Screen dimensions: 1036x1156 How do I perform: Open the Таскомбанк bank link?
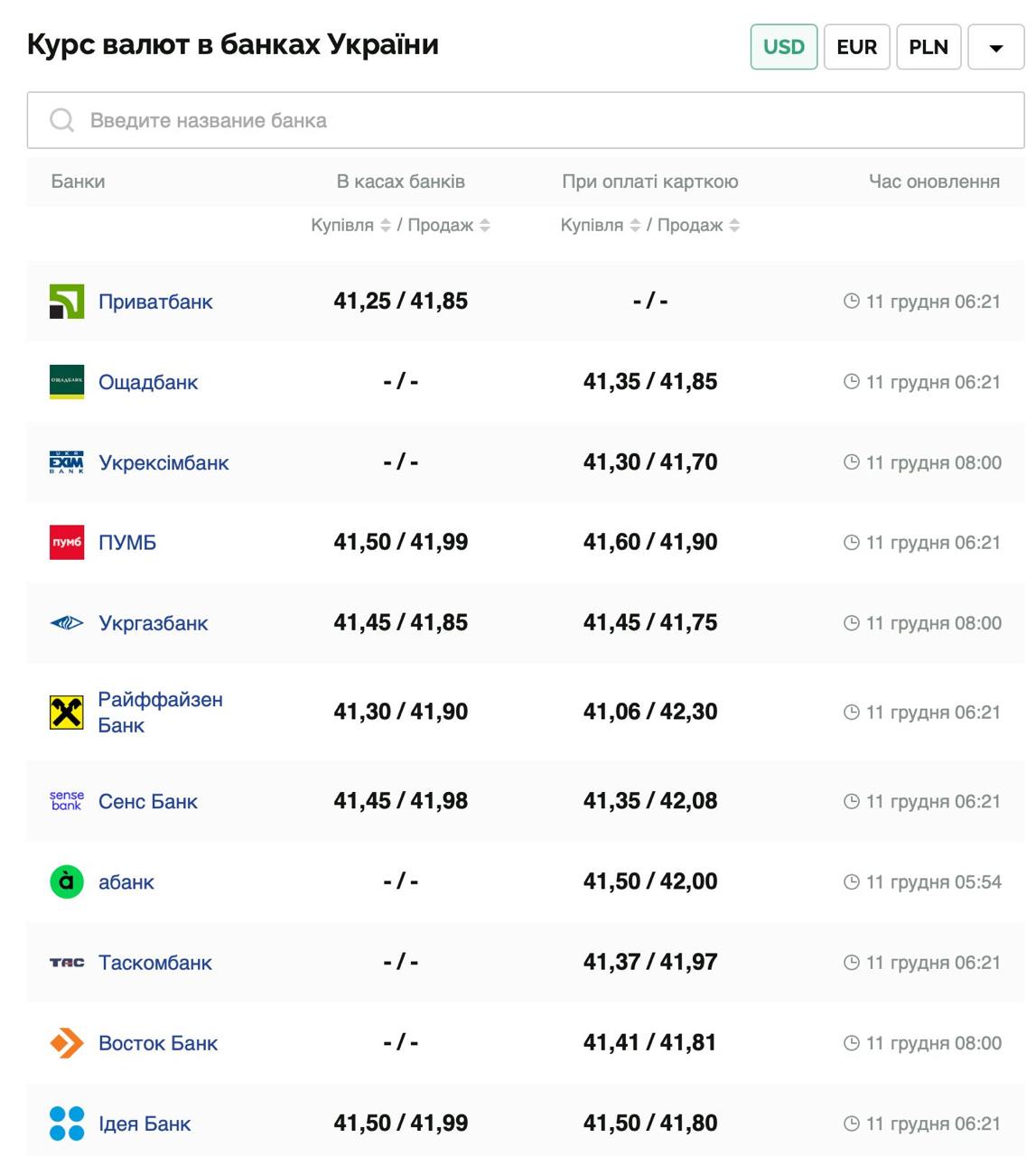[154, 963]
